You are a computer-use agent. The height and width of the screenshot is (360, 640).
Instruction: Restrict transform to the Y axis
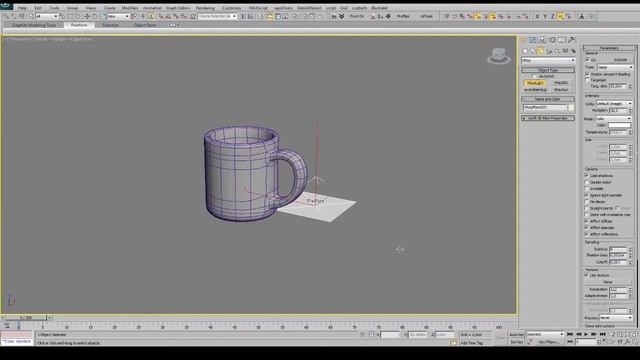(x=545, y=16)
